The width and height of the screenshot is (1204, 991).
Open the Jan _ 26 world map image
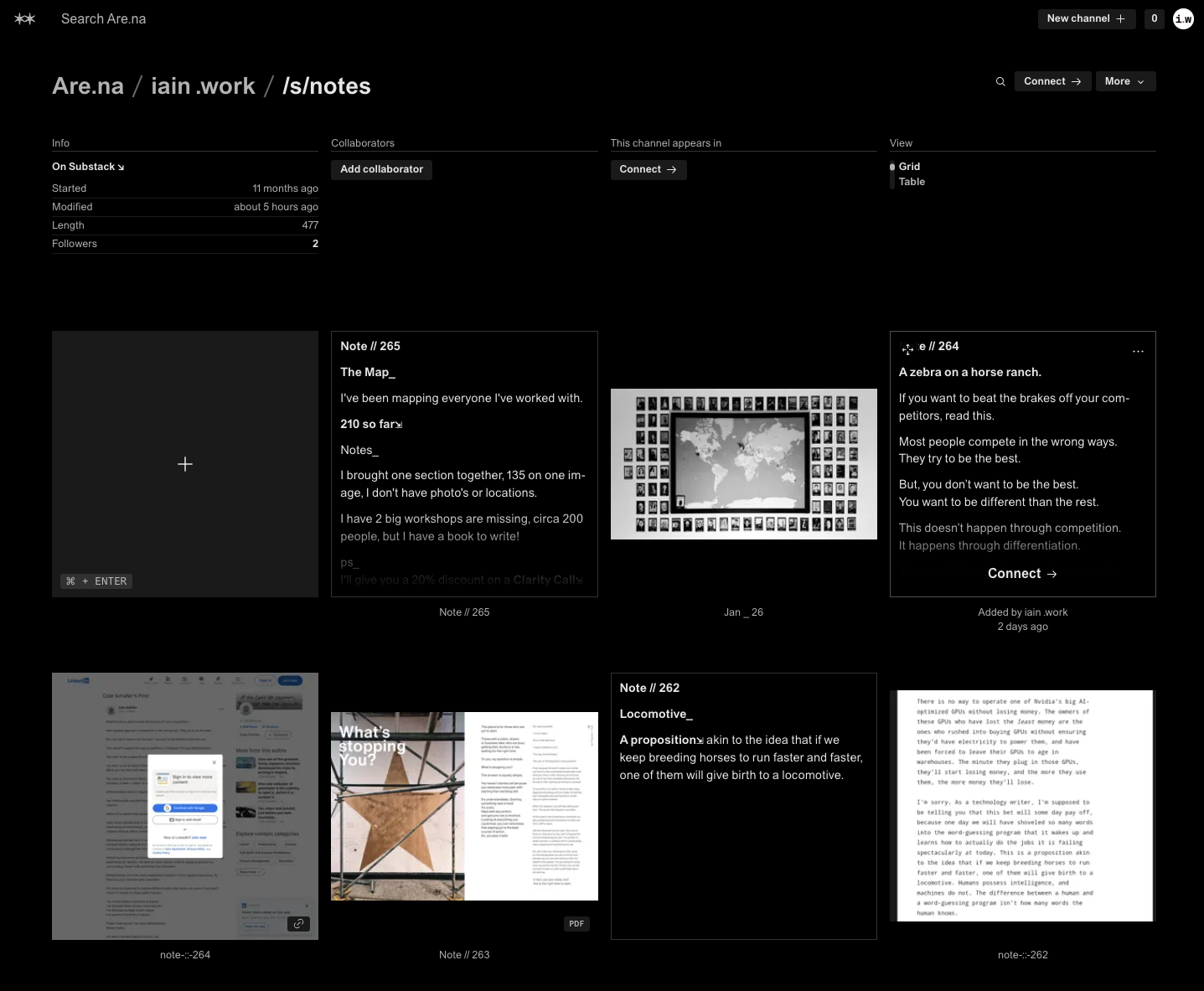point(744,463)
